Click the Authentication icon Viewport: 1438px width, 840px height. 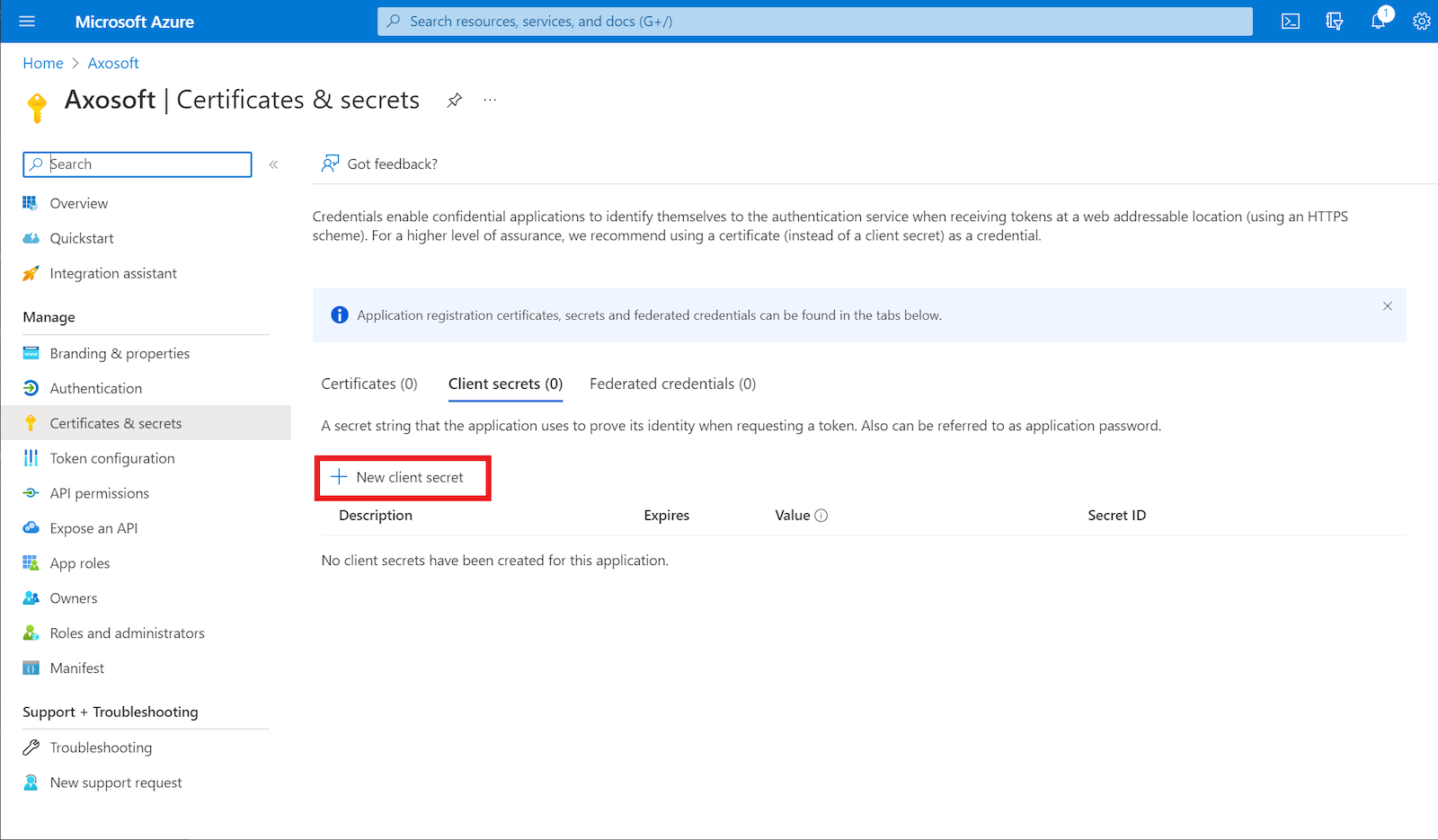[x=31, y=388]
